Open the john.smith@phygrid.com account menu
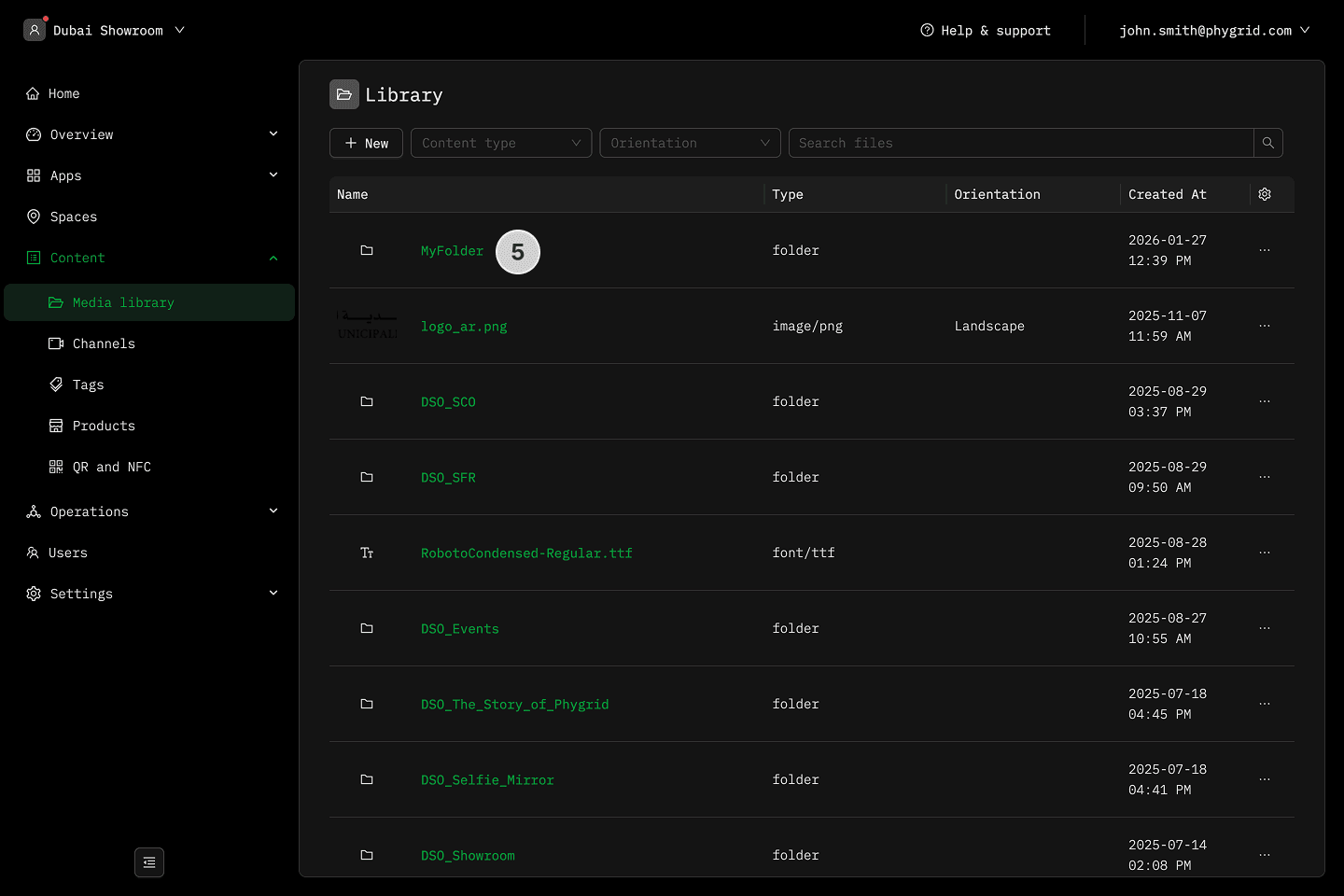This screenshot has width=1344, height=896. tap(1213, 30)
